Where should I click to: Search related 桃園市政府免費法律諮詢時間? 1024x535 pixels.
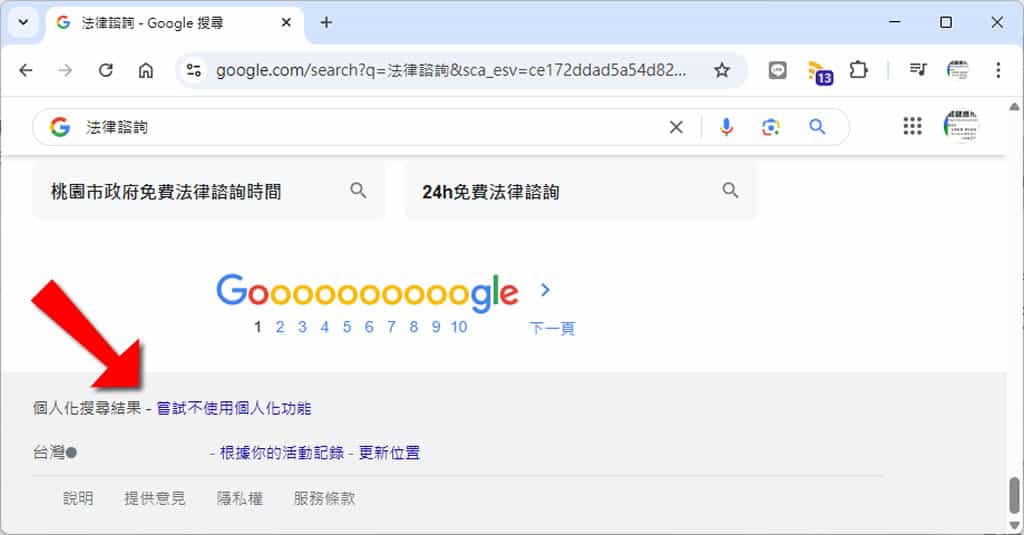click(208, 191)
